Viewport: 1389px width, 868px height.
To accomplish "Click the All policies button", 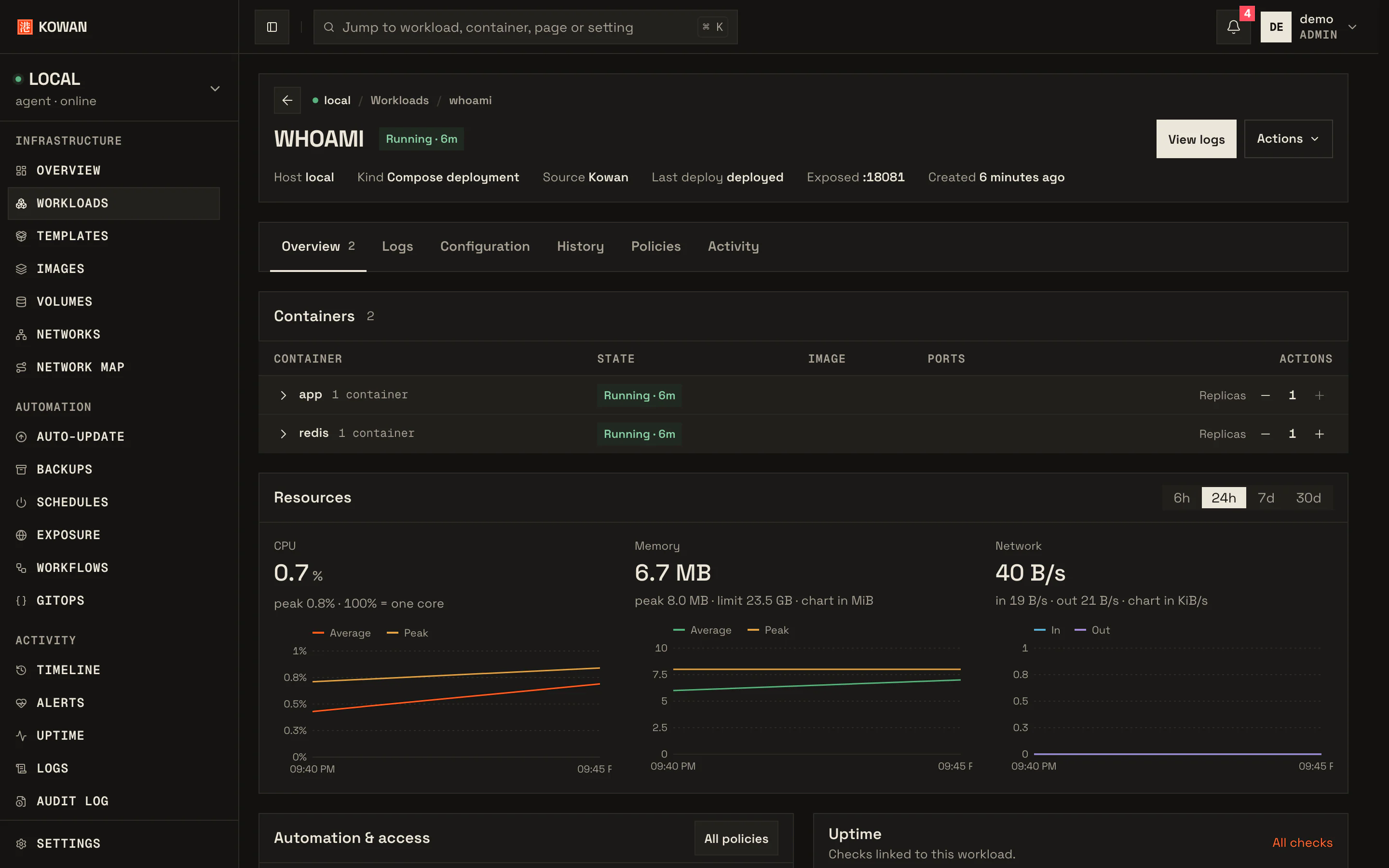I will (x=736, y=839).
